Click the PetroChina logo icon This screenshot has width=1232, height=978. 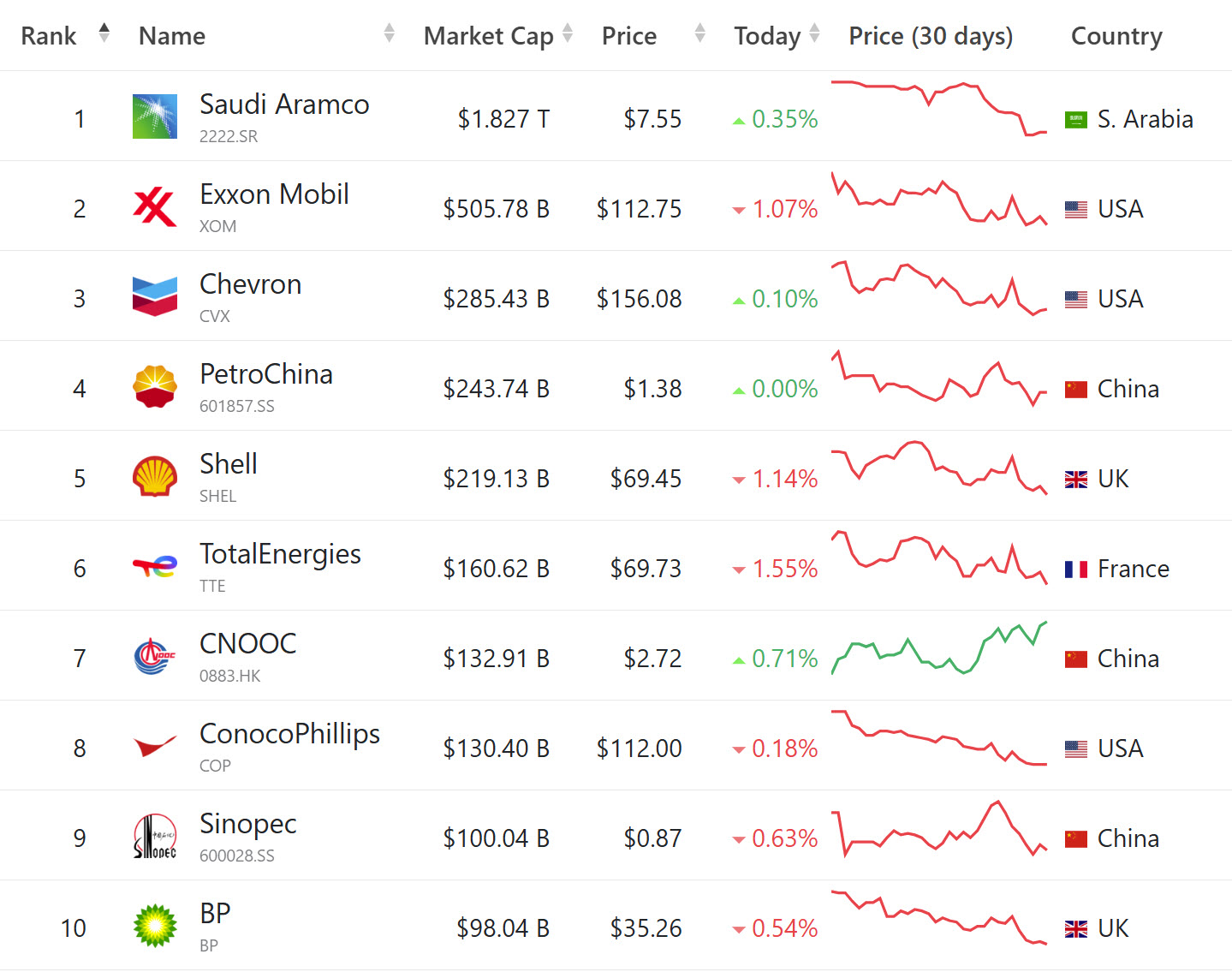(x=155, y=386)
